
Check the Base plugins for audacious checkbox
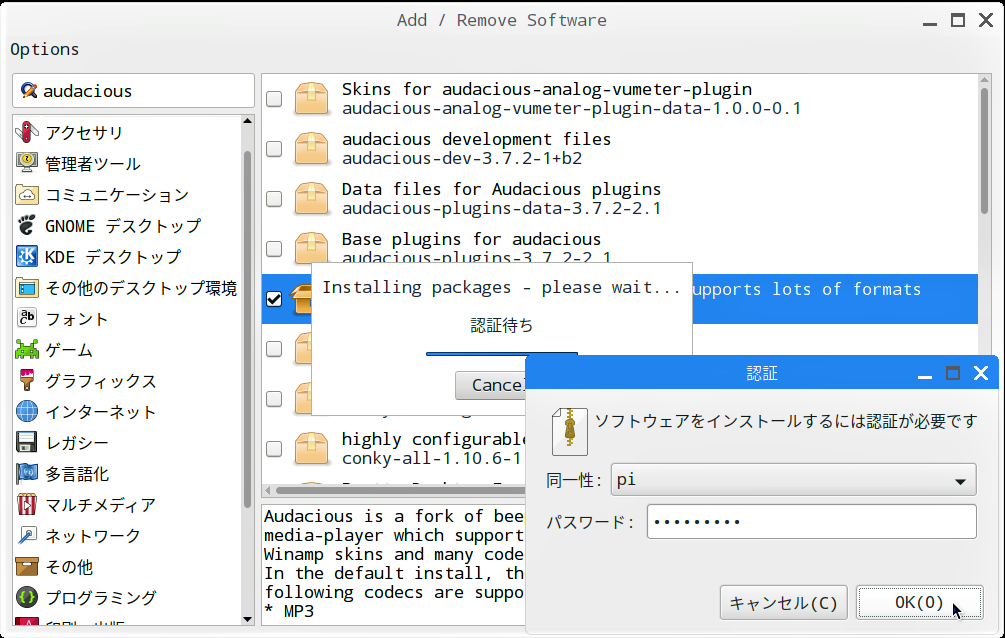(274, 249)
